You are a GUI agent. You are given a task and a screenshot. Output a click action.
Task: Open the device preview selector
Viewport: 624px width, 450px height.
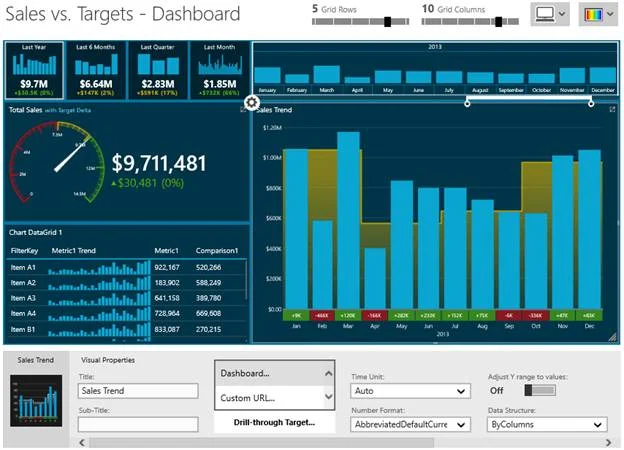coord(550,14)
